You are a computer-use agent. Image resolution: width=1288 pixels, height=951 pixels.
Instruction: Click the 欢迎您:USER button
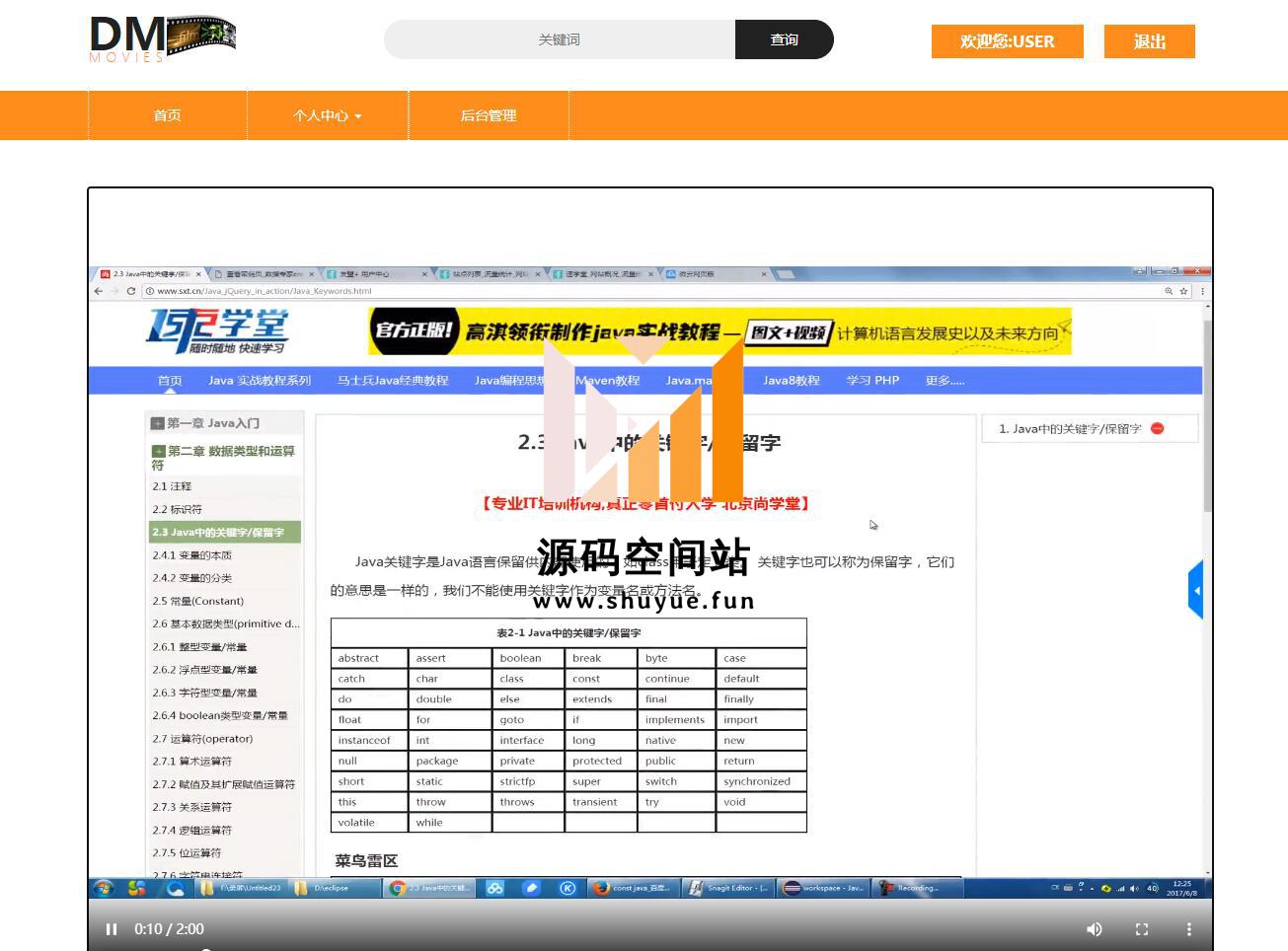click(1008, 41)
